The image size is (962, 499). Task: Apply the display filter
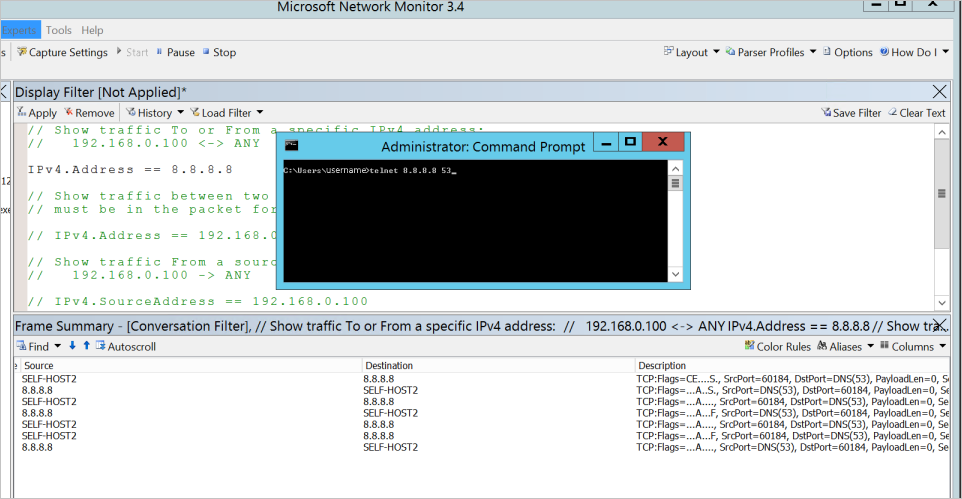[x=37, y=113]
